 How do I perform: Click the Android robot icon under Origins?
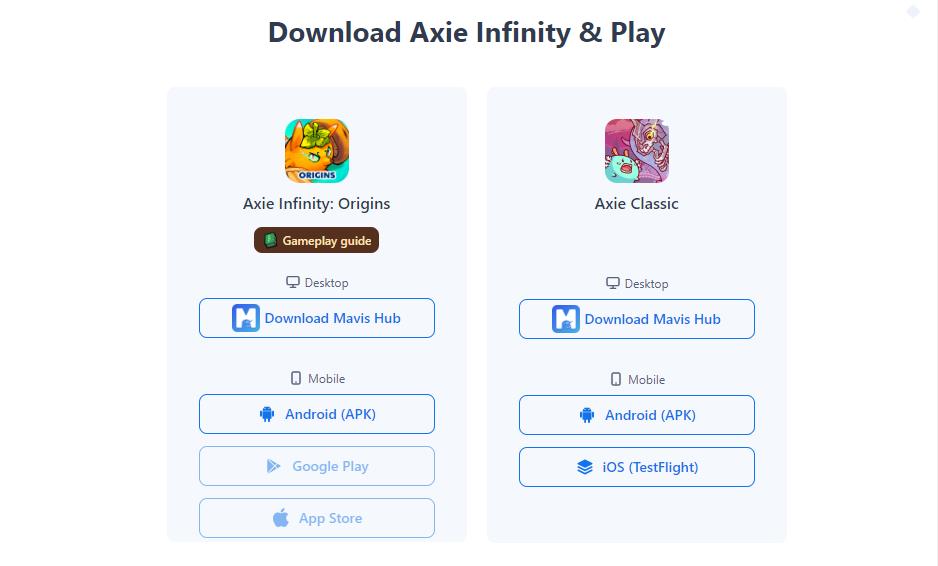pyautogui.click(x=267, y=414)
